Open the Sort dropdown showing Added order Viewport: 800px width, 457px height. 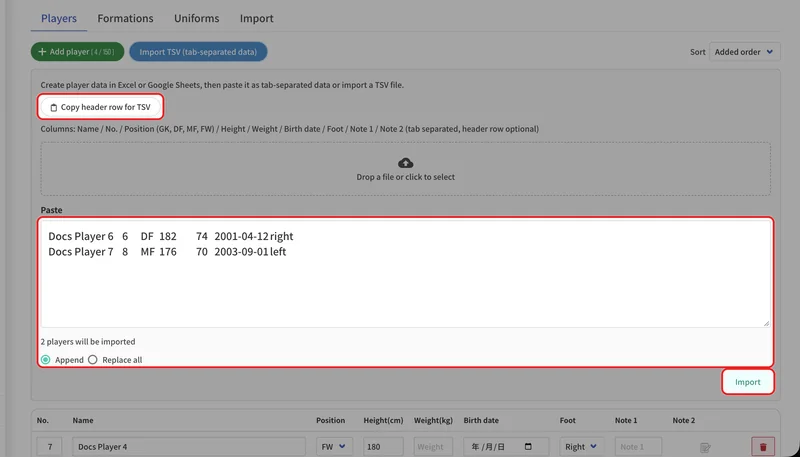coord(744,52)
